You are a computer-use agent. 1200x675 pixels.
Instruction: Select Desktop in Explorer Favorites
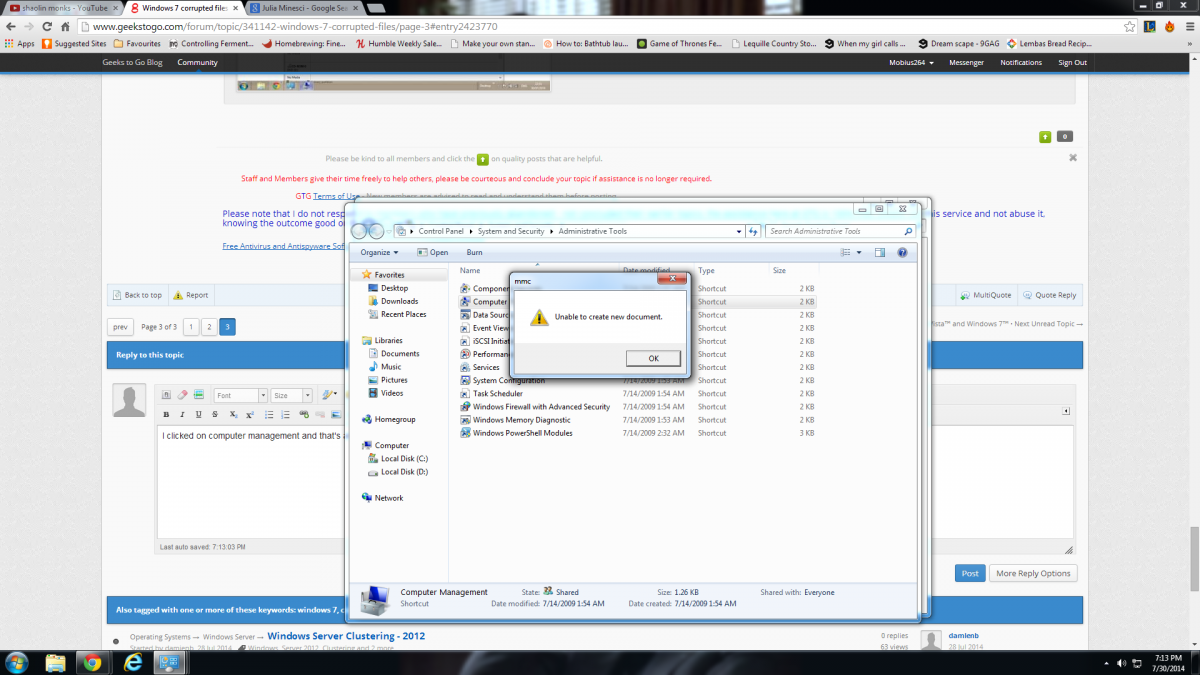click(386, 288)
